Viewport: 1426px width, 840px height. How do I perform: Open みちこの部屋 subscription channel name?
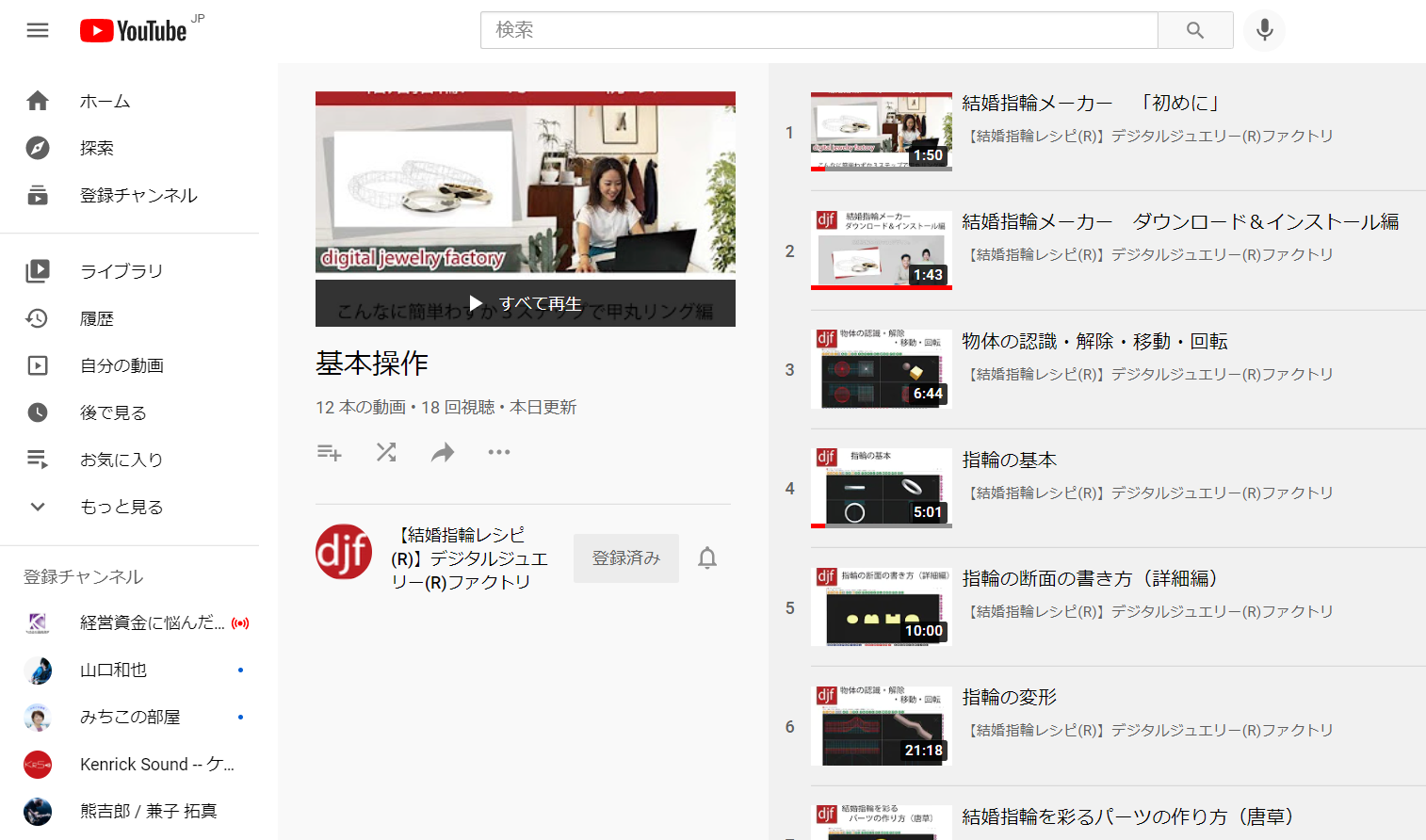coord(130,717)
